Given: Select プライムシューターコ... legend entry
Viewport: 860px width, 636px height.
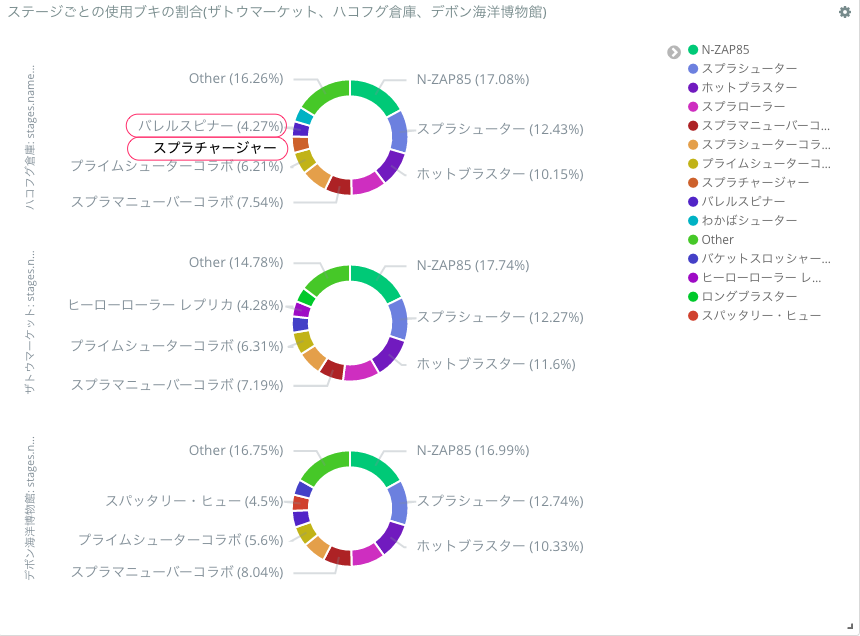Looking at the screenshot, I should 766,163.
